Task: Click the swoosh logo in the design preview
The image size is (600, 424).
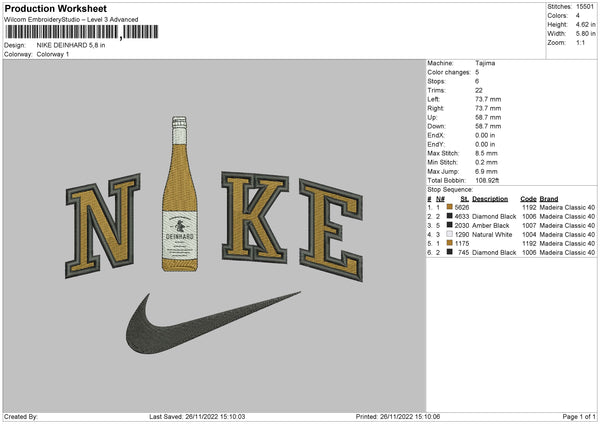Action: [213, 323]
